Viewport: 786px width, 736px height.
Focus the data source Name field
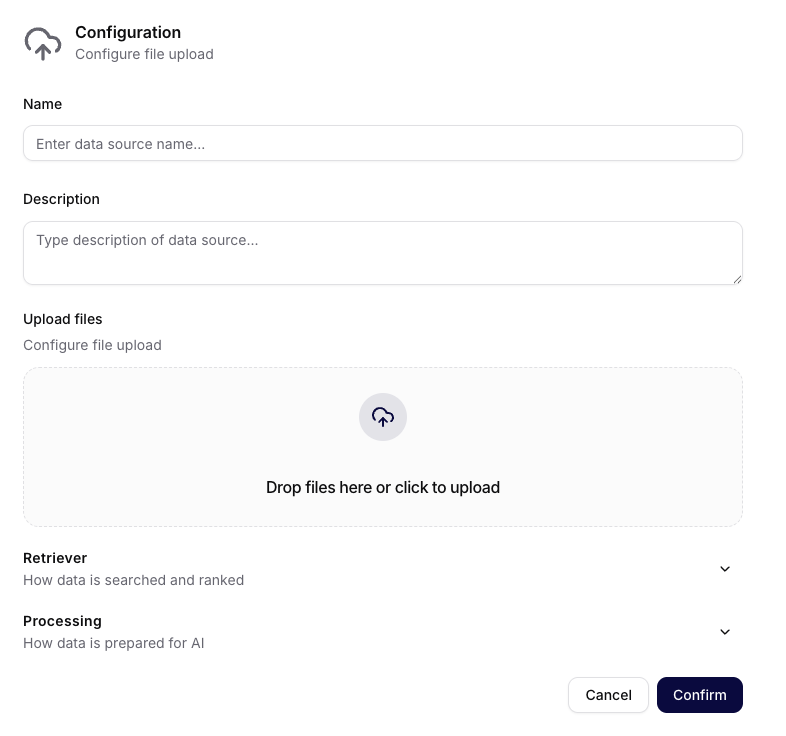click(382, 143)
